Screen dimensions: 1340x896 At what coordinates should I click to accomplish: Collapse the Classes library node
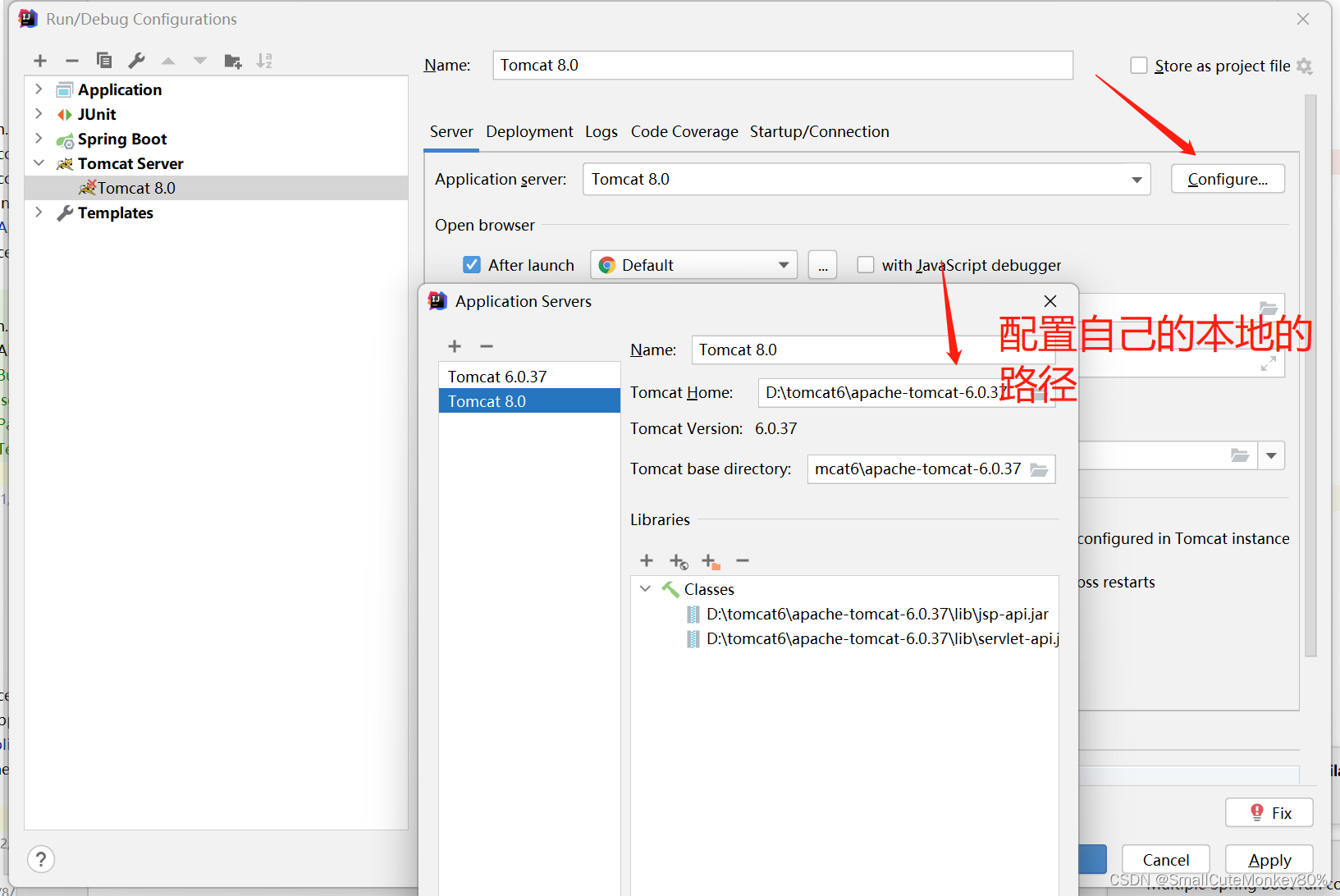(646, 588)
